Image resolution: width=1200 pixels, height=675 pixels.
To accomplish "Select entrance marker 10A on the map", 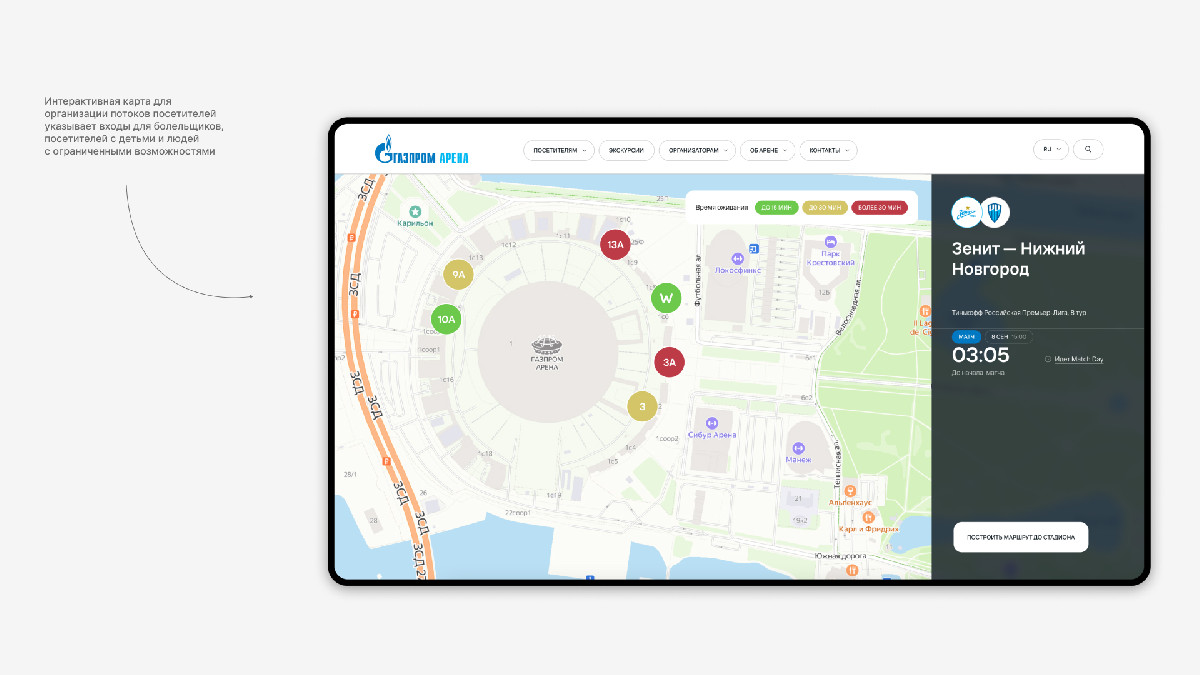I will [x=446, y=320].
